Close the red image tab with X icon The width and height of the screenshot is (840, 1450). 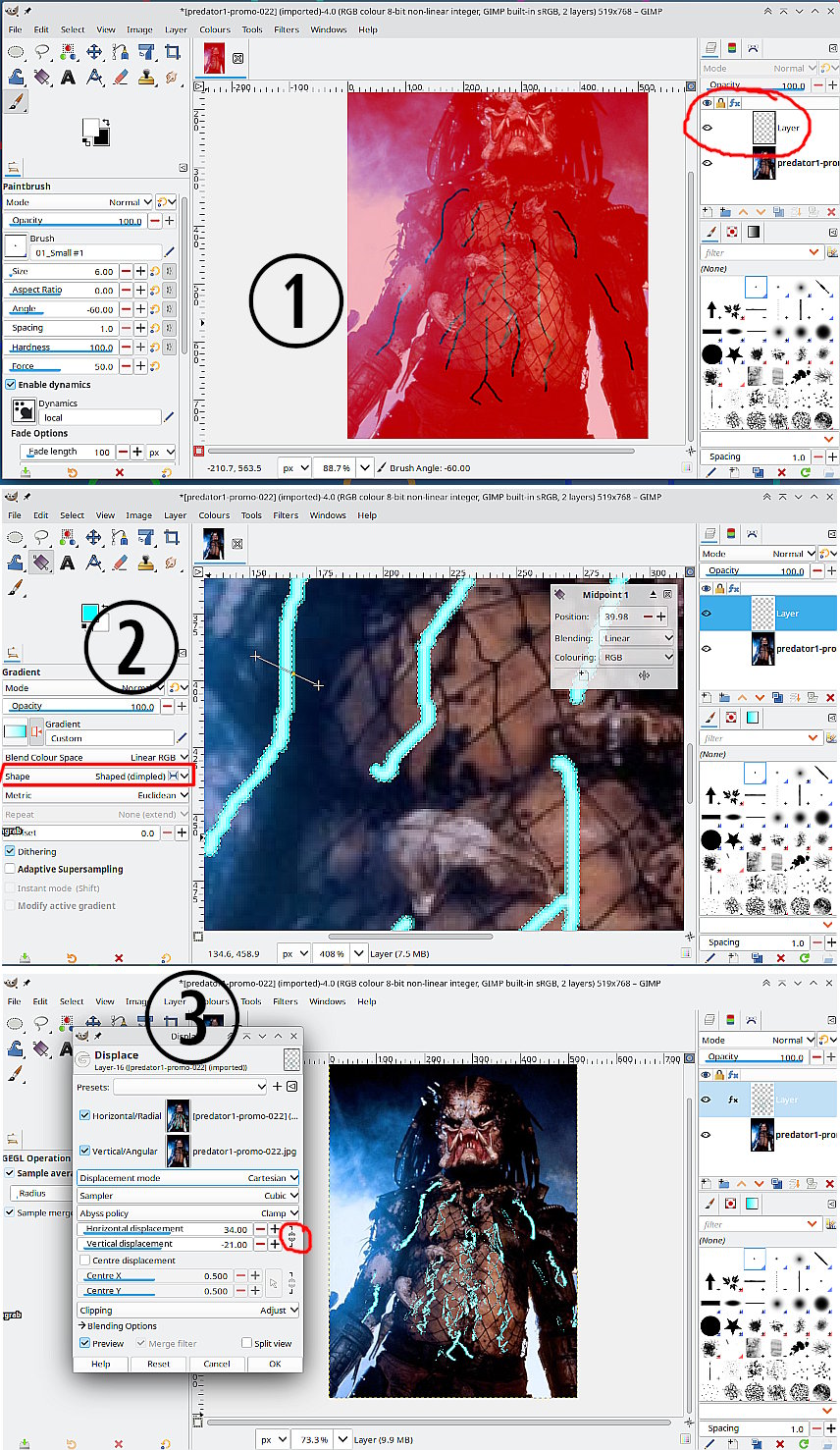237,59
